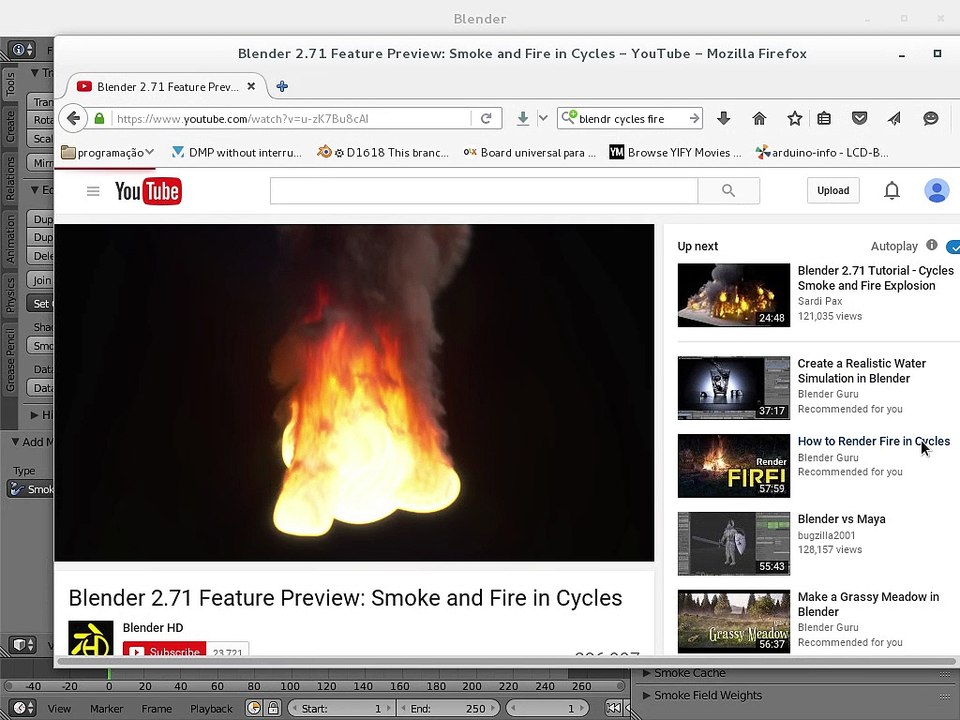Image resolution: width=960 pixels, height=720 pixels.
Task: Open DMP without interru... bookmark
Action: pos(237,152)
